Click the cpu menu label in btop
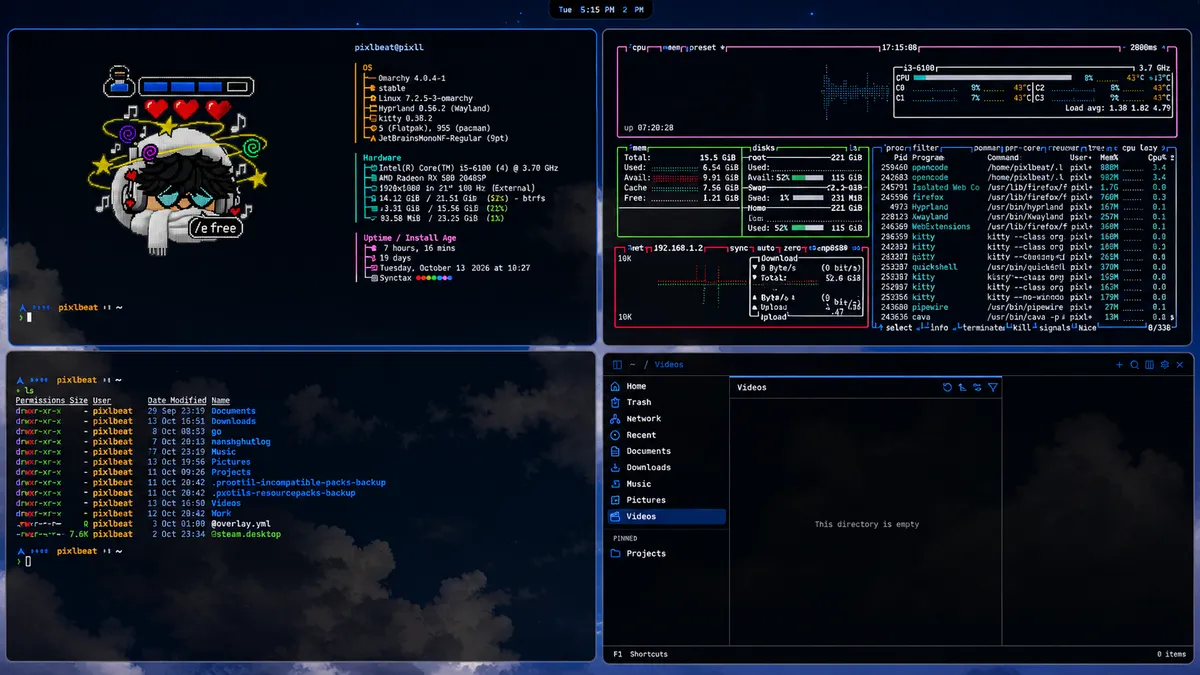The width and height of the screenshot is (1200, 675). [x=638, y=47]
